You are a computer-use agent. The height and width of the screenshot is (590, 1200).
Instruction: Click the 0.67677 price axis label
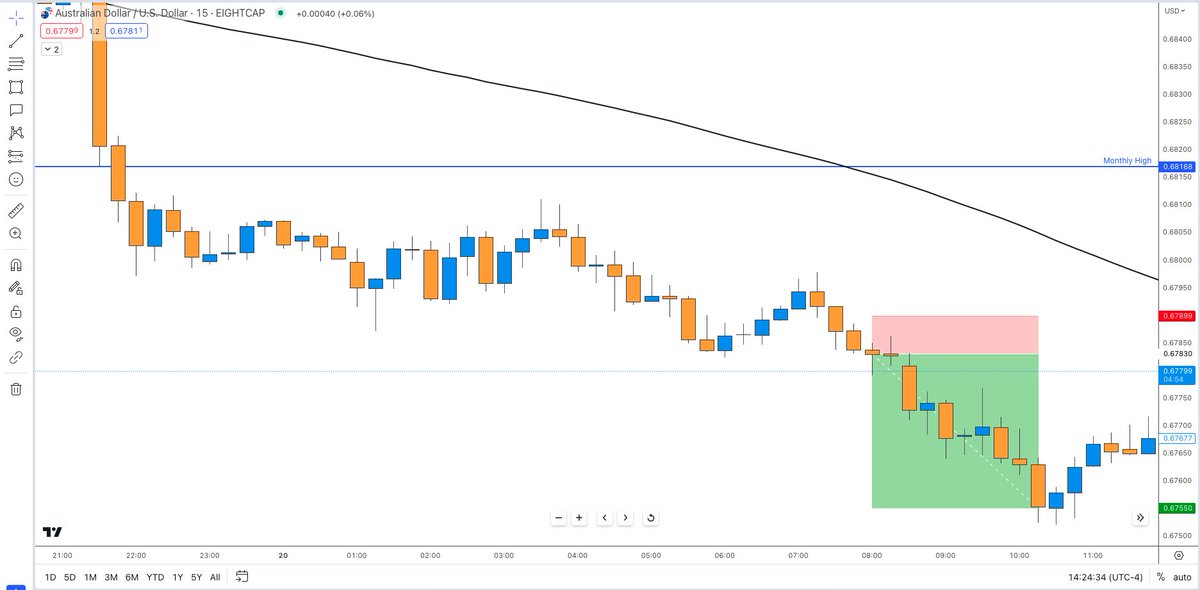click(x=1176, y=438)
